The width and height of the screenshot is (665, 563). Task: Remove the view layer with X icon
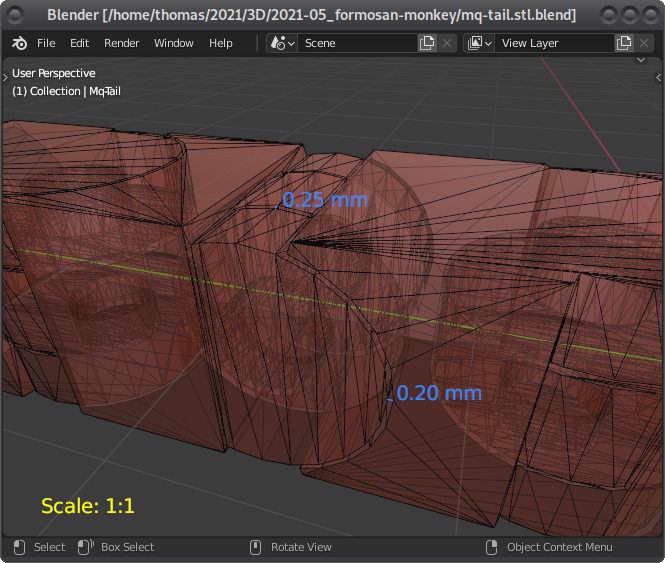(x=645, y=43)
